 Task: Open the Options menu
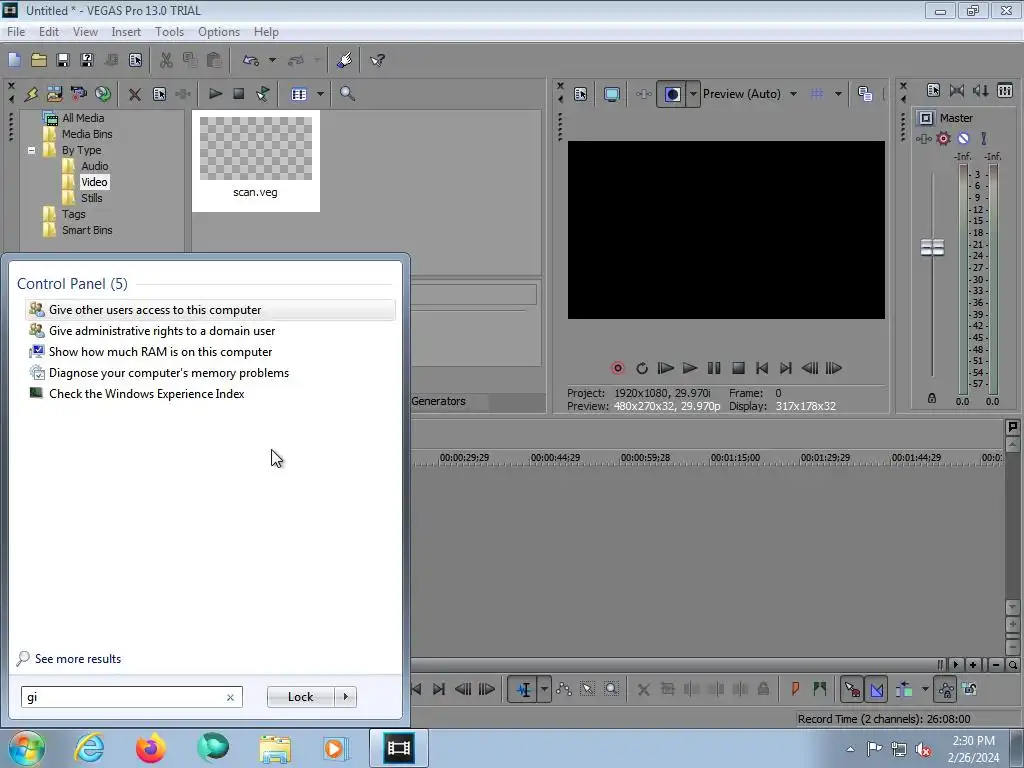click(x=219, y=31)
